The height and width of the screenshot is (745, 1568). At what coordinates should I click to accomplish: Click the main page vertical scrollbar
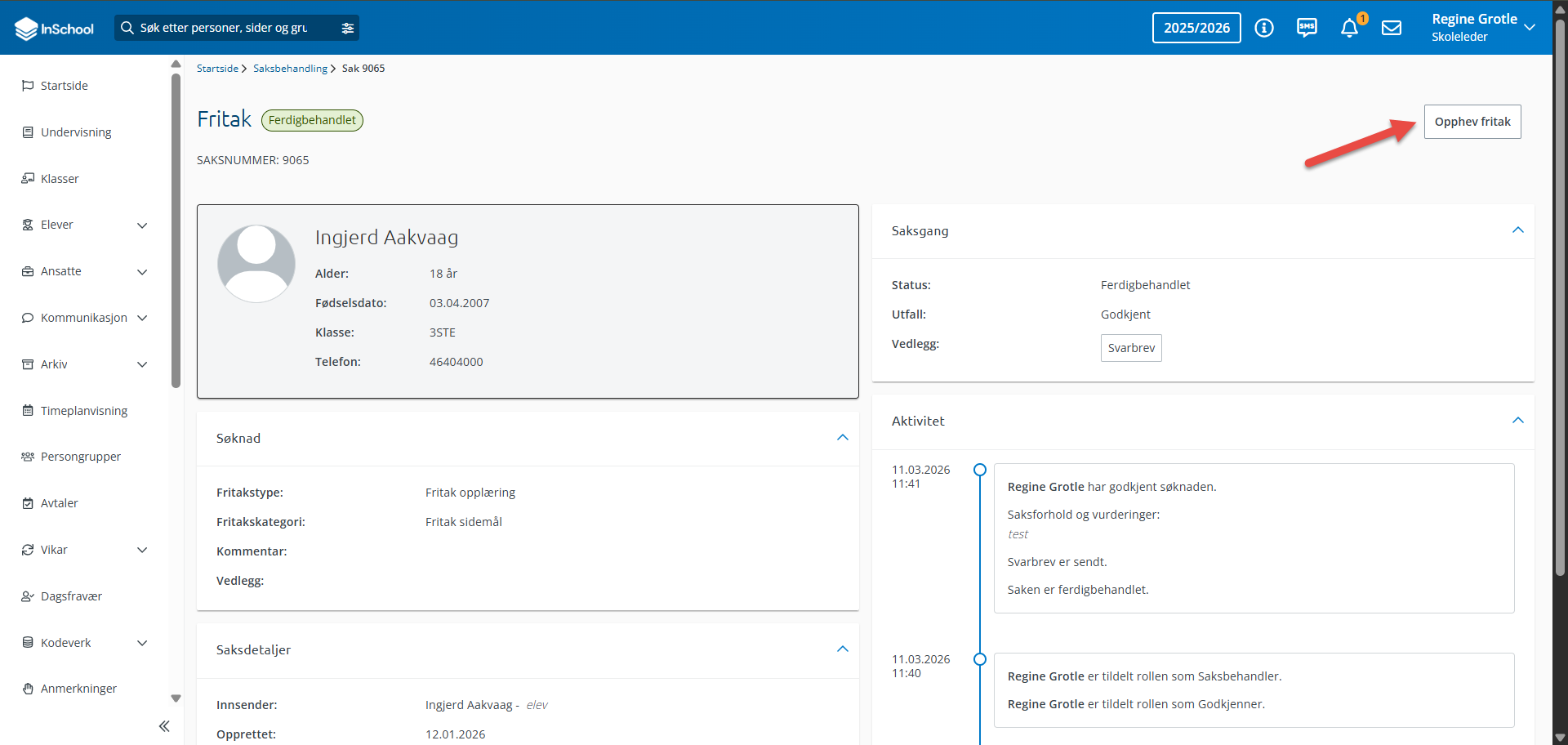point(1560,298)
